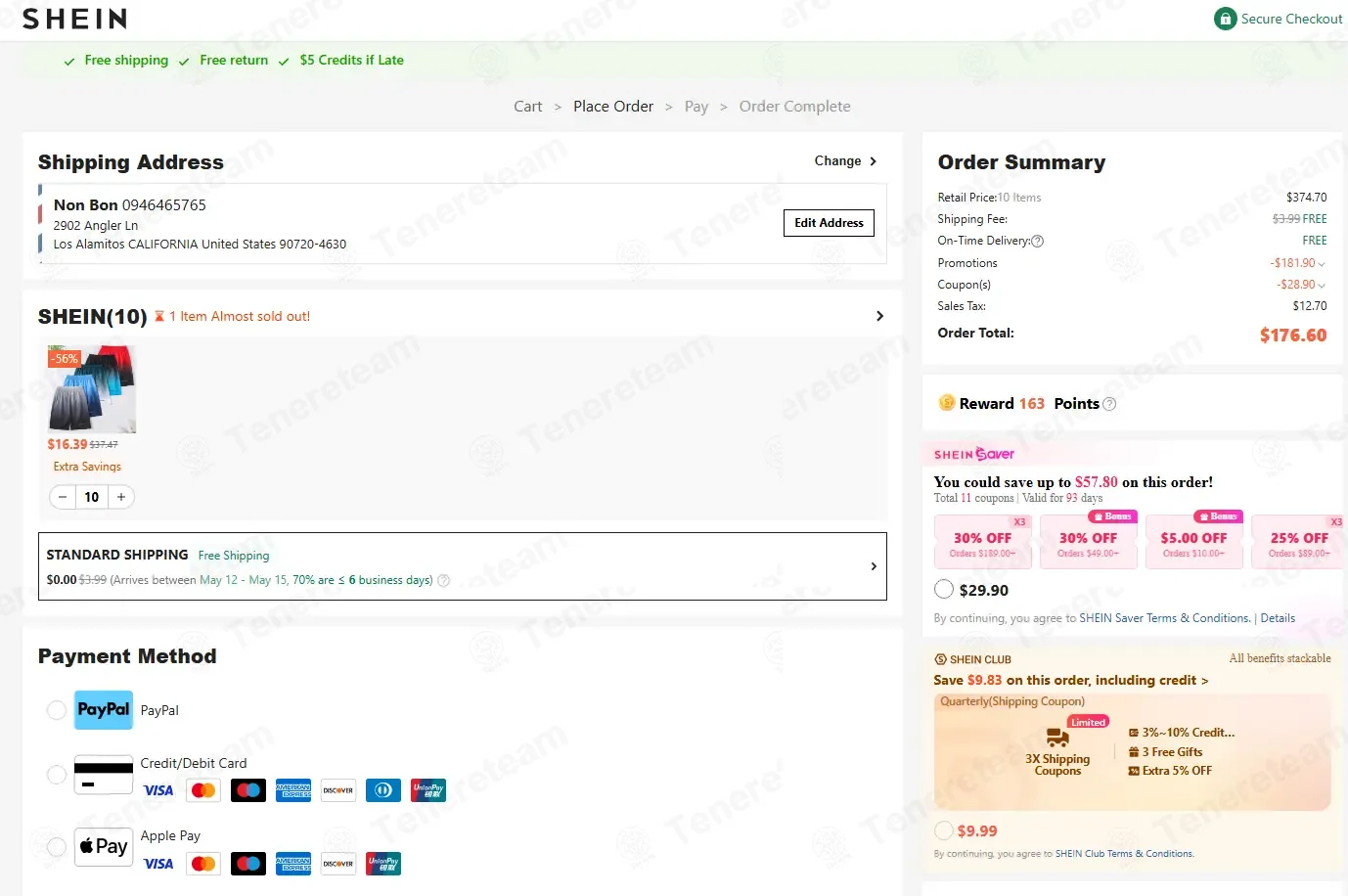Open the SHEIN(10) item list arrow
This screenshot has width=1348, height=896.
879,316
